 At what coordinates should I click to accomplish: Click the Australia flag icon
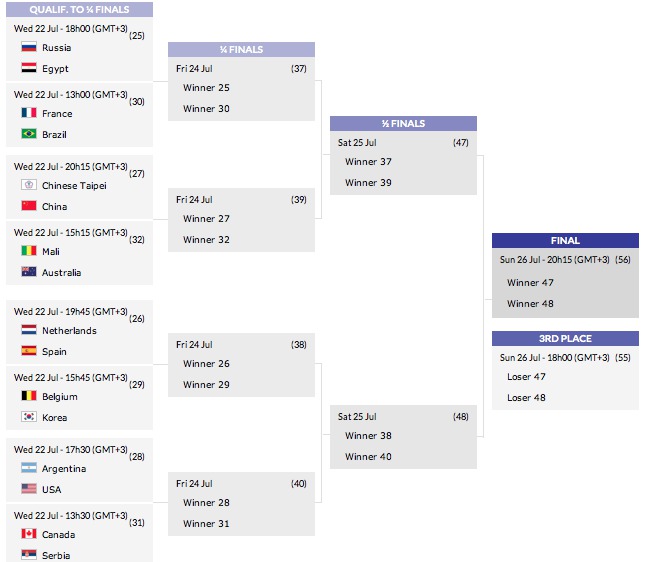point(29,272)
